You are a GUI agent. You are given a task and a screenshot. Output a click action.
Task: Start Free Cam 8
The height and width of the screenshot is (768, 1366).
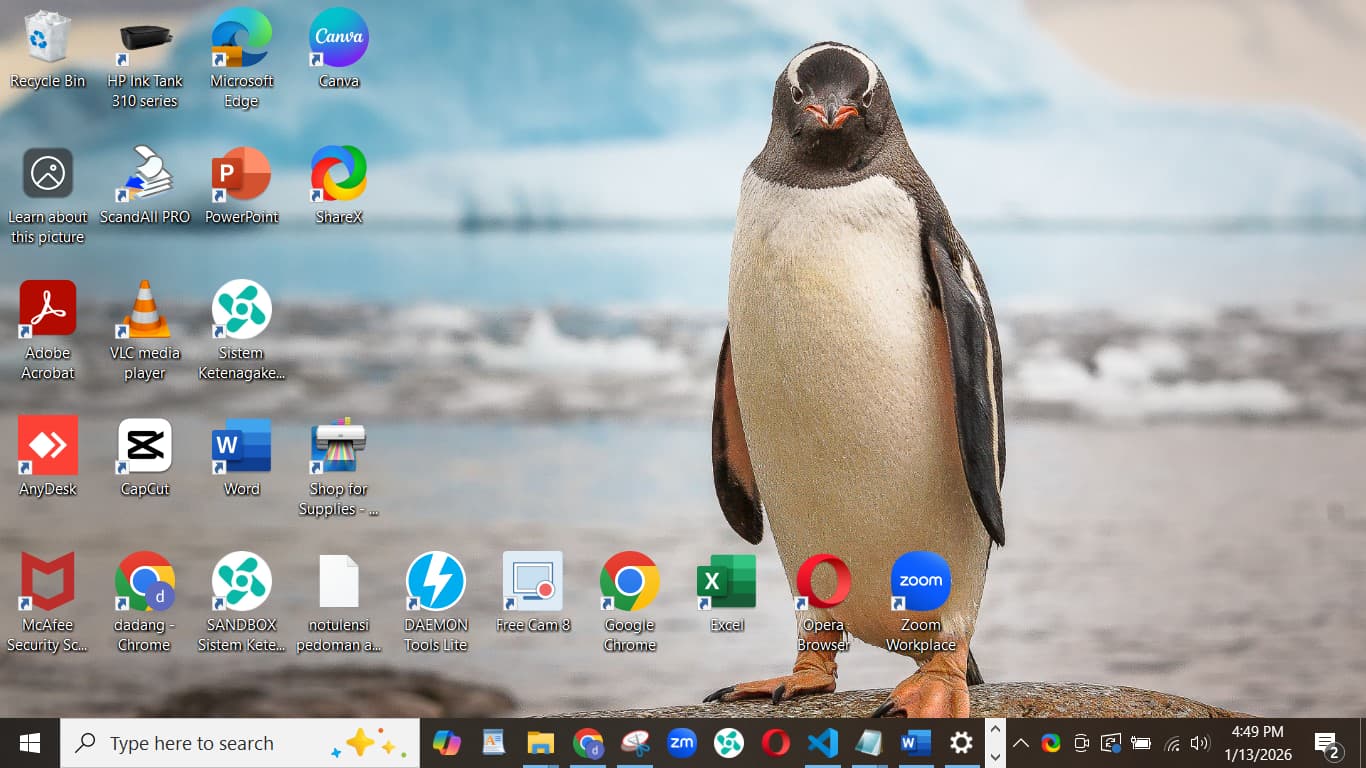tap(532, 579)
